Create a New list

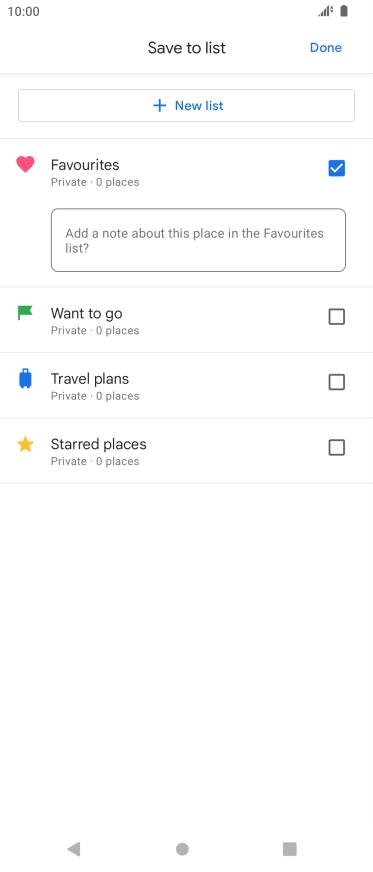(186, 106)
